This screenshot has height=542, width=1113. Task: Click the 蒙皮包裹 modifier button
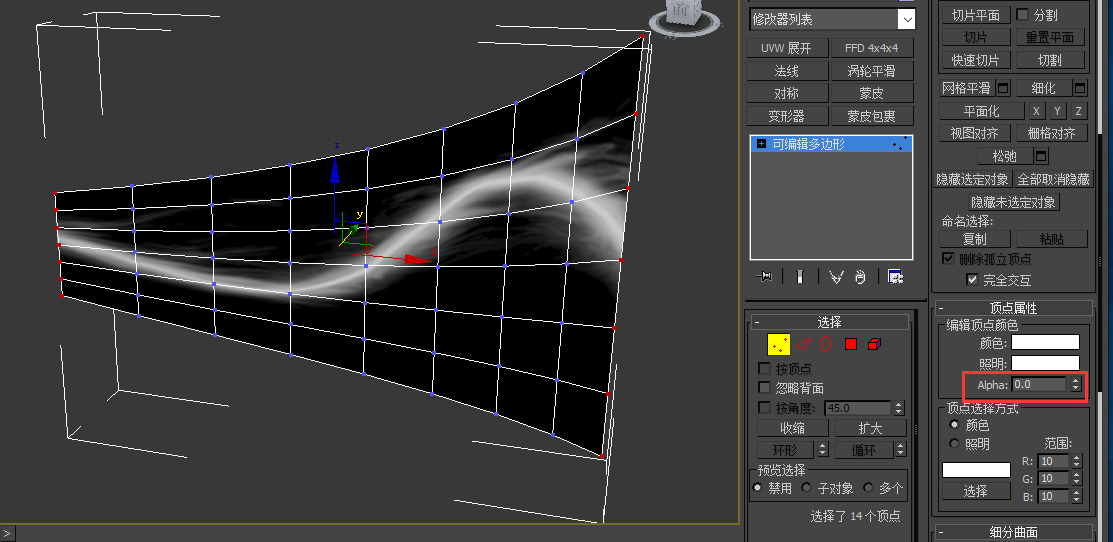(872, 116)
